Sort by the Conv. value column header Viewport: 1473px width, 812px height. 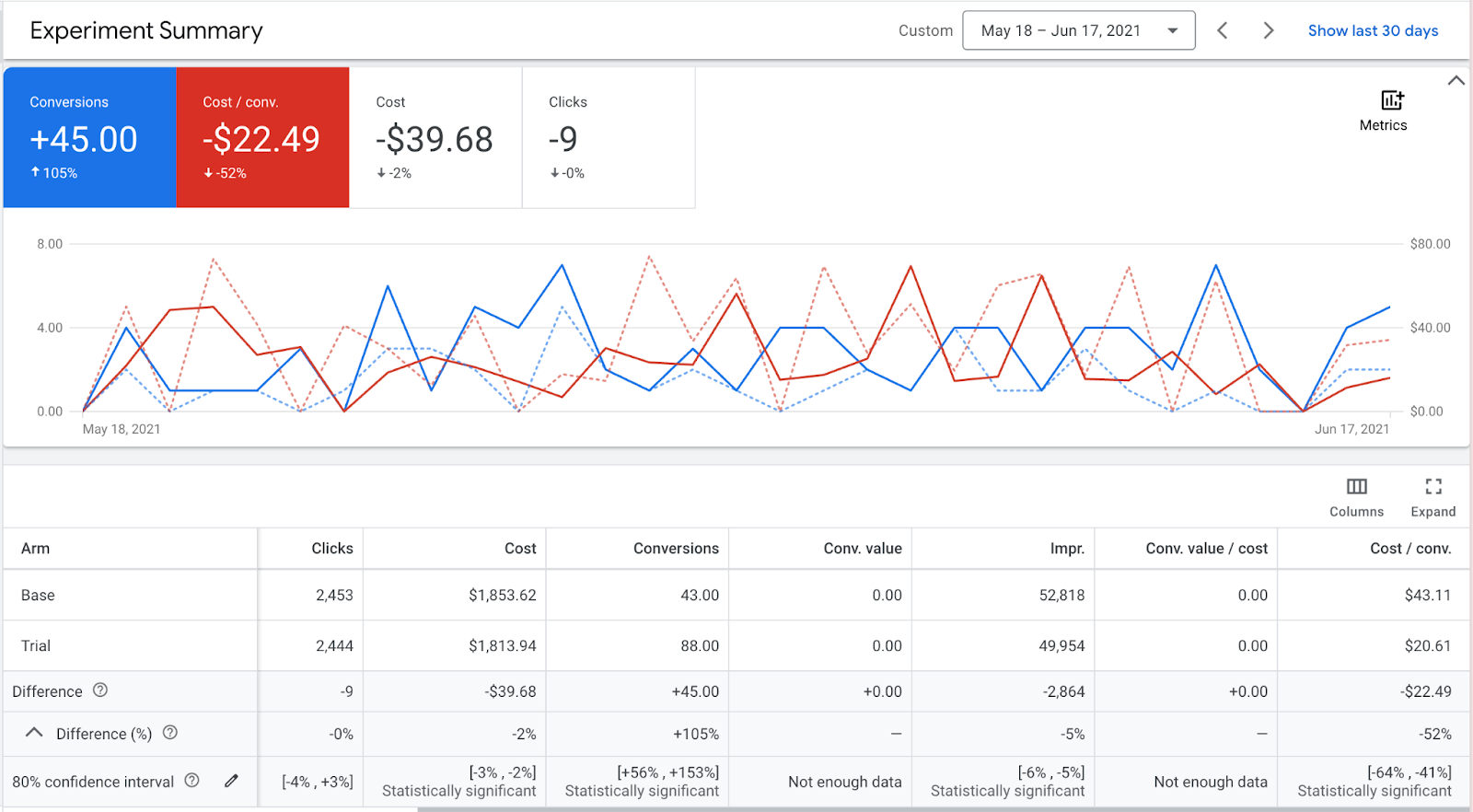click(x=863, y=549)
